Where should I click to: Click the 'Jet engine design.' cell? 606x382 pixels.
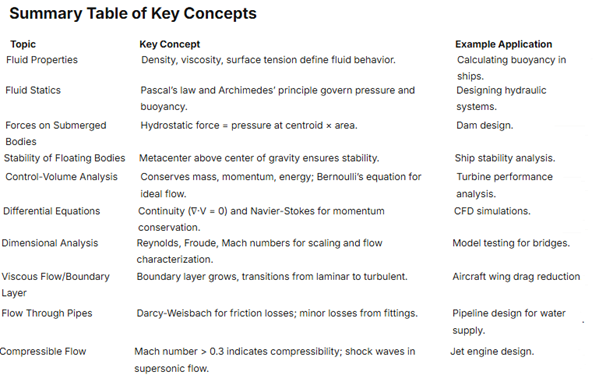click(x=492, y=351)
